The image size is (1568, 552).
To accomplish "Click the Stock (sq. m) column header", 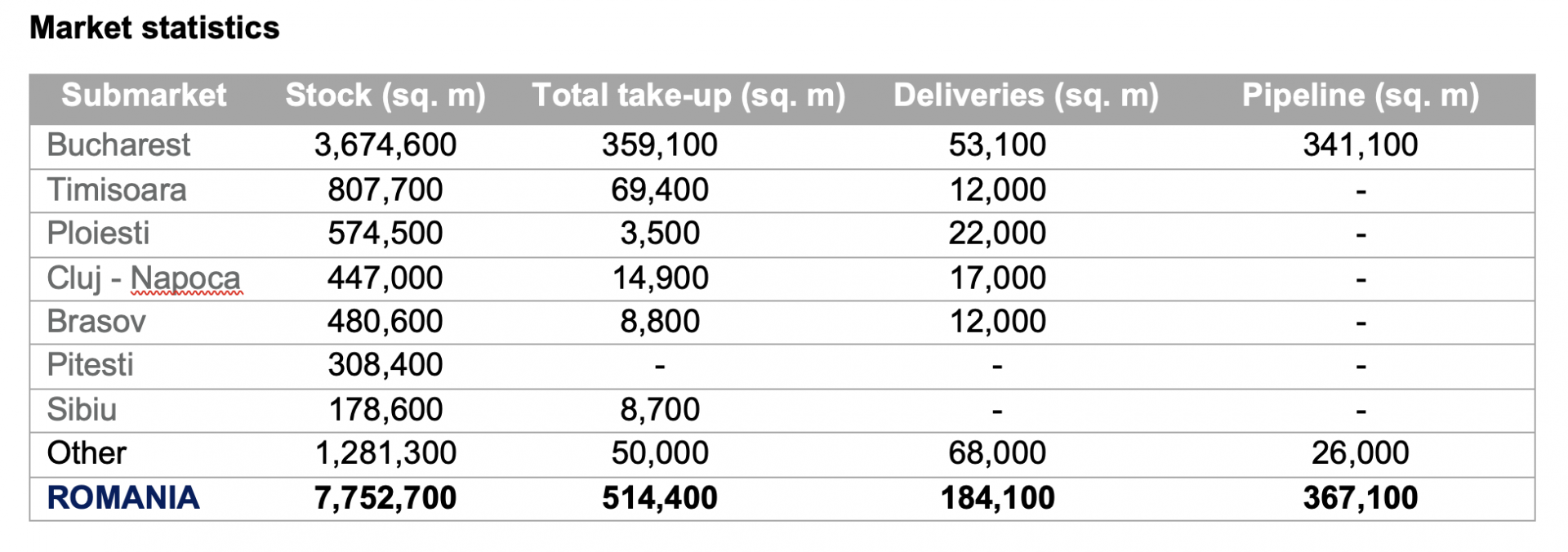I will tap(385, 96).
